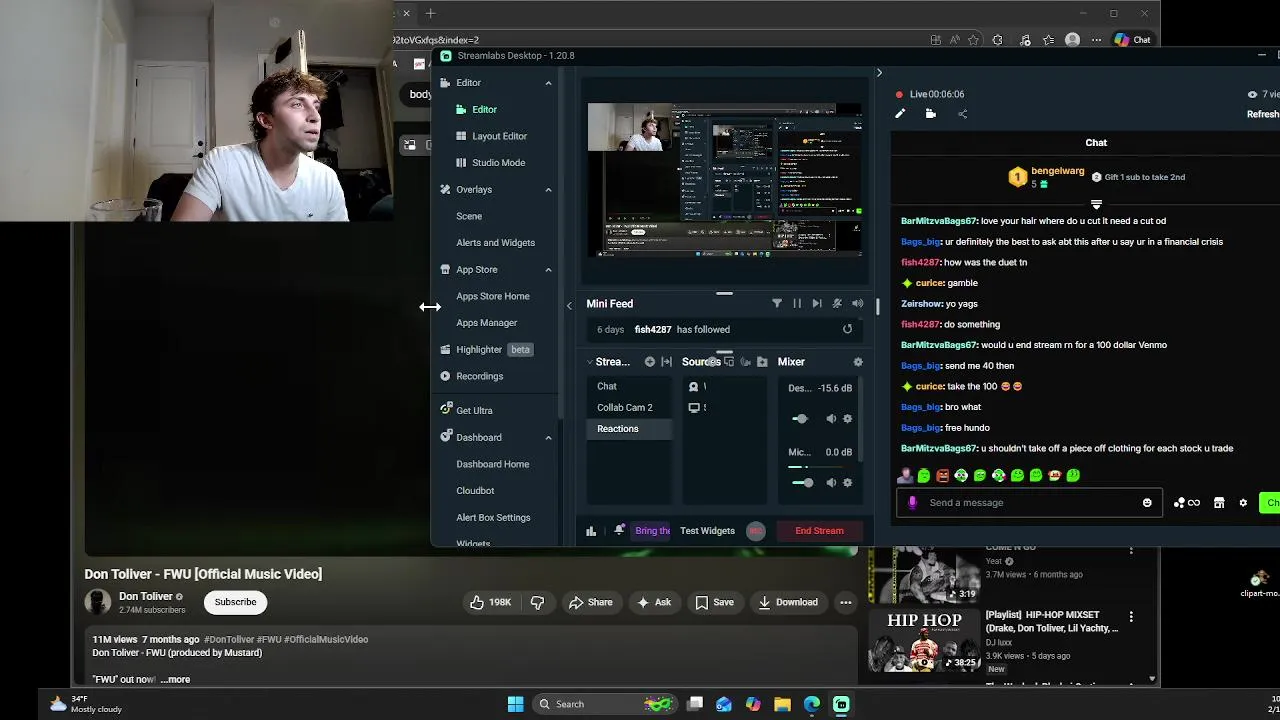Viewport: 1280px width, 720px height.
Task: Click the camera icon under Live timer
Action: pos(931,114)
